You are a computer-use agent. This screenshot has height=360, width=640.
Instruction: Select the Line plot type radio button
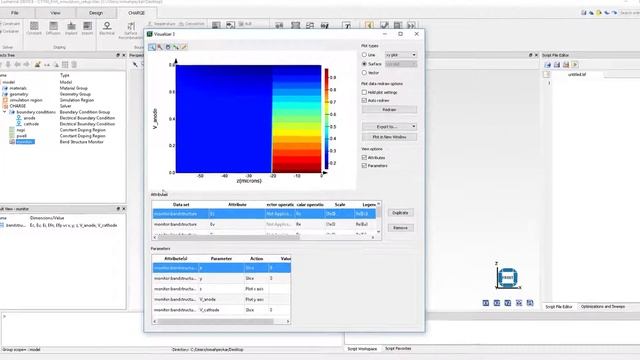tap(364, 55)
